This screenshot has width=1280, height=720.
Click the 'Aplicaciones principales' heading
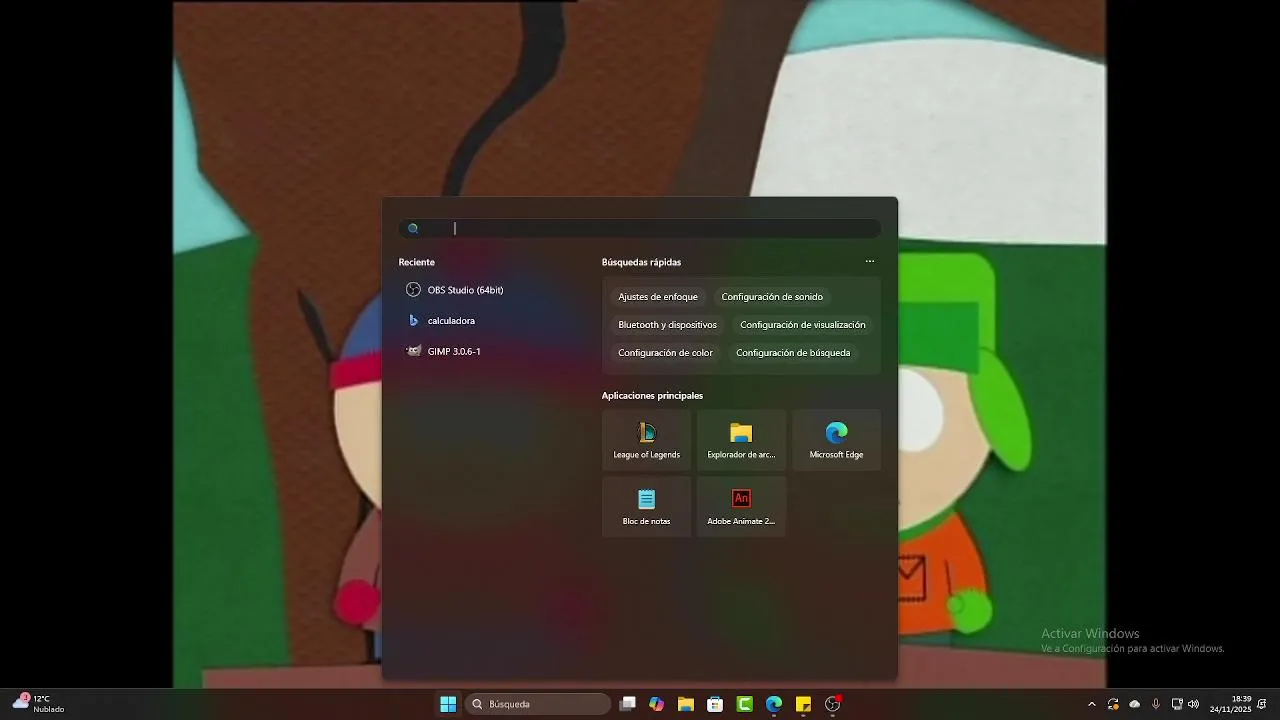point(652,396)
